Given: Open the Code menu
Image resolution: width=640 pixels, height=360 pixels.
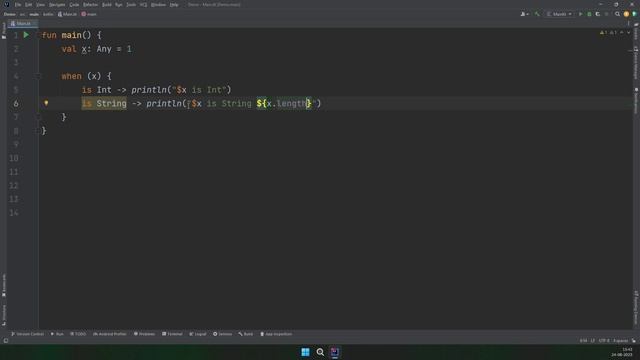Looking at the screenshot, I should click(x=74, y=4).
